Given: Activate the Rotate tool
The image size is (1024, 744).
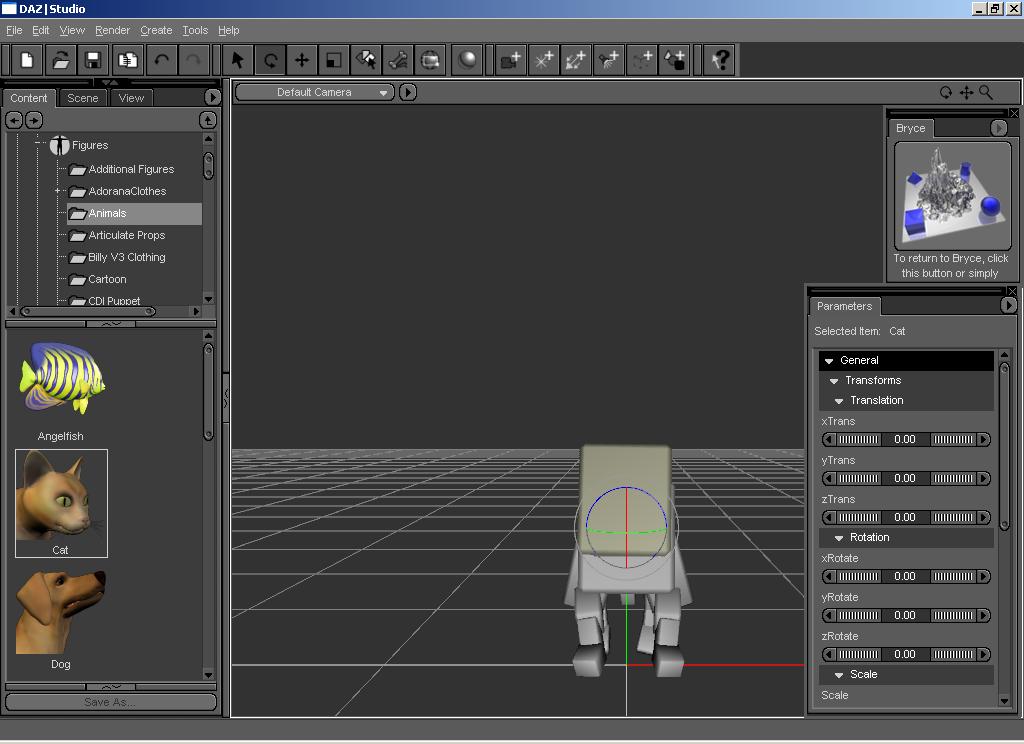Looking at the screenshot, I should click(x=270, y=60).
